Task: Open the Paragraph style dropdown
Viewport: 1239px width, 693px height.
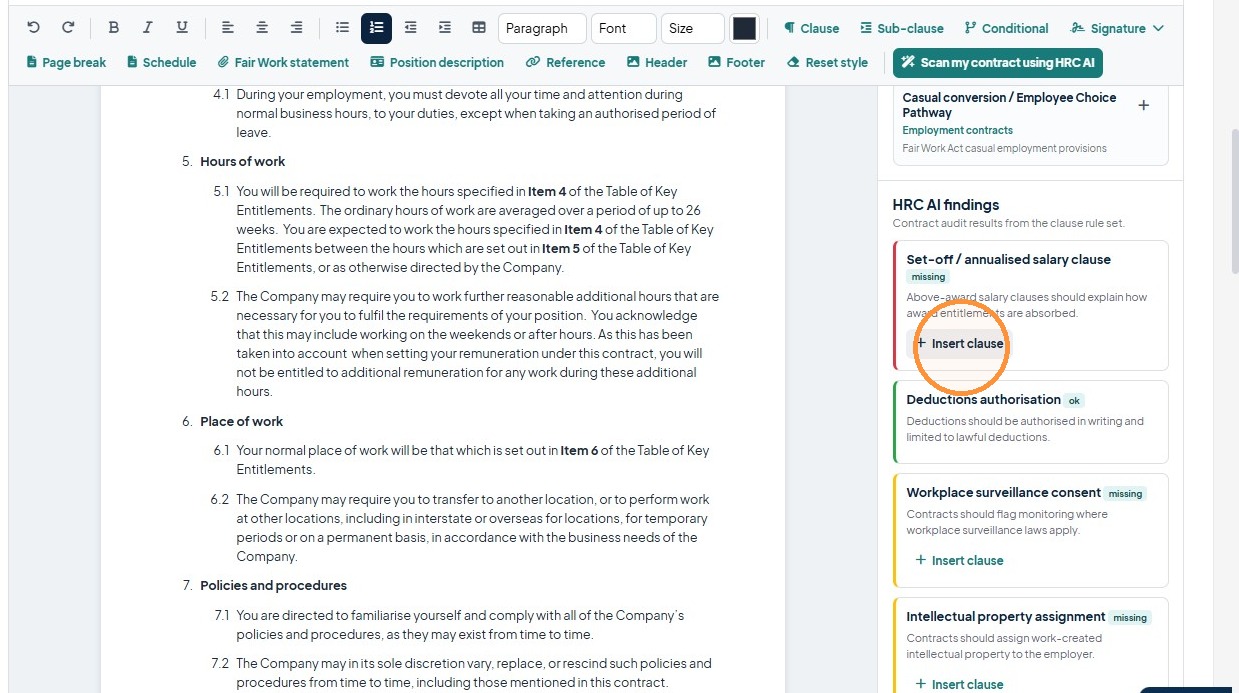Action: point(542,28)
